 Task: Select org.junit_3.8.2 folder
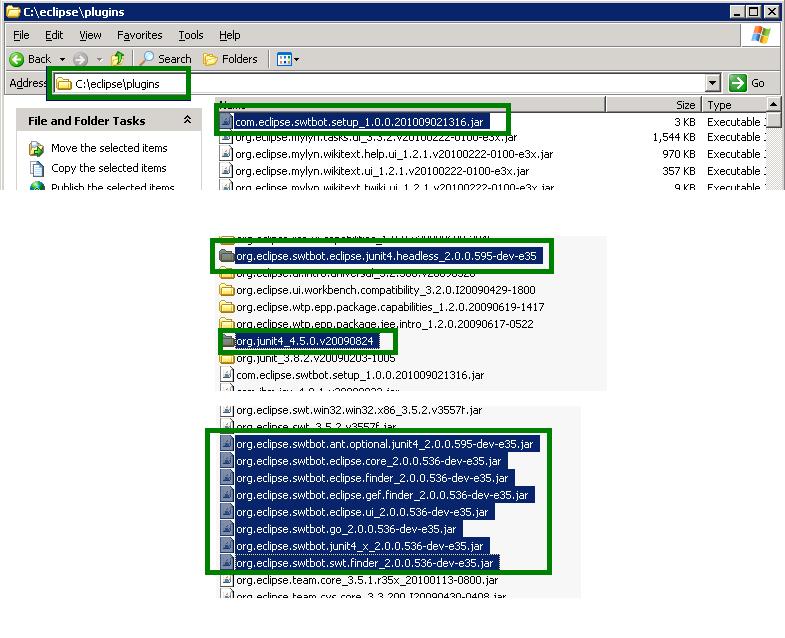click(x=315, y=358)
